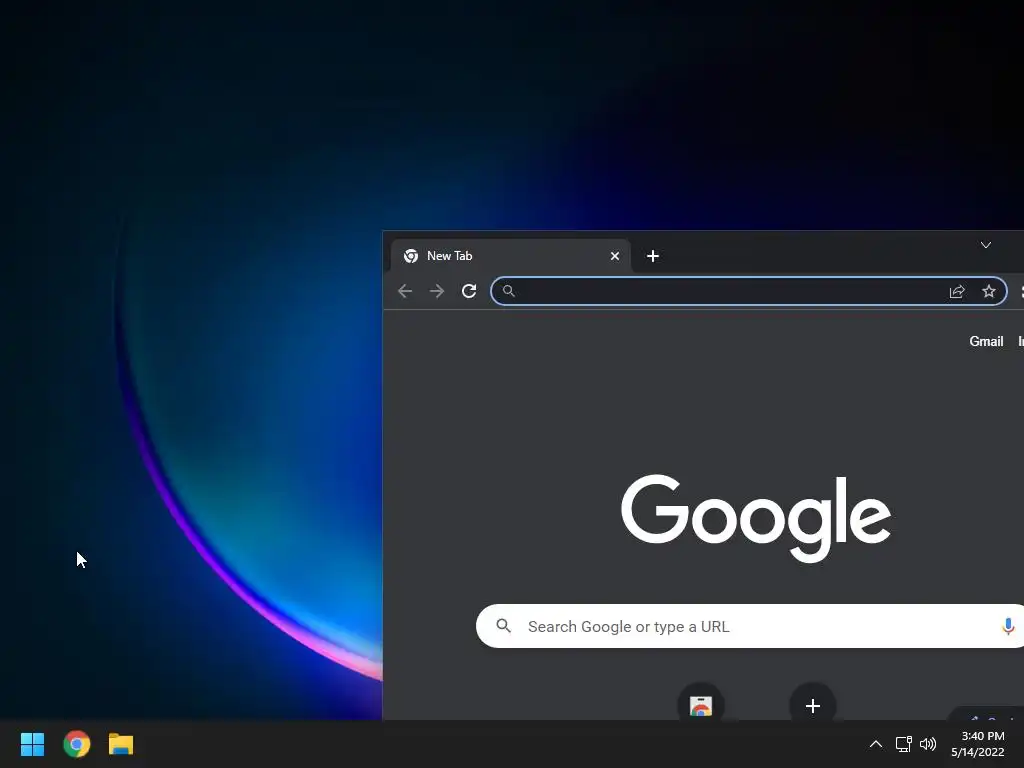The width and height of the screenshot is (1024, 768).
Task: Go forward in Chrome
Action: 437,291
